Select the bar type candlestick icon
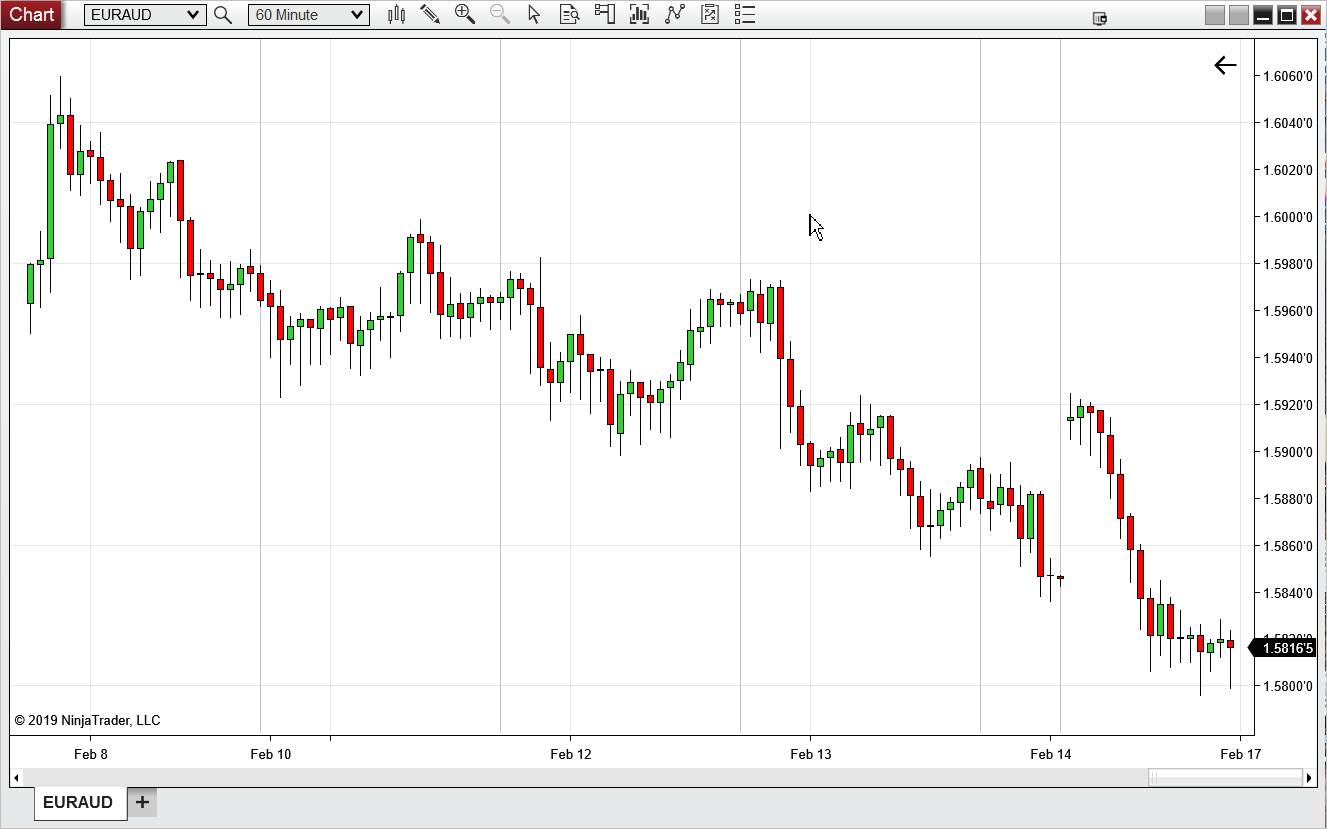 tap(396, 14)
